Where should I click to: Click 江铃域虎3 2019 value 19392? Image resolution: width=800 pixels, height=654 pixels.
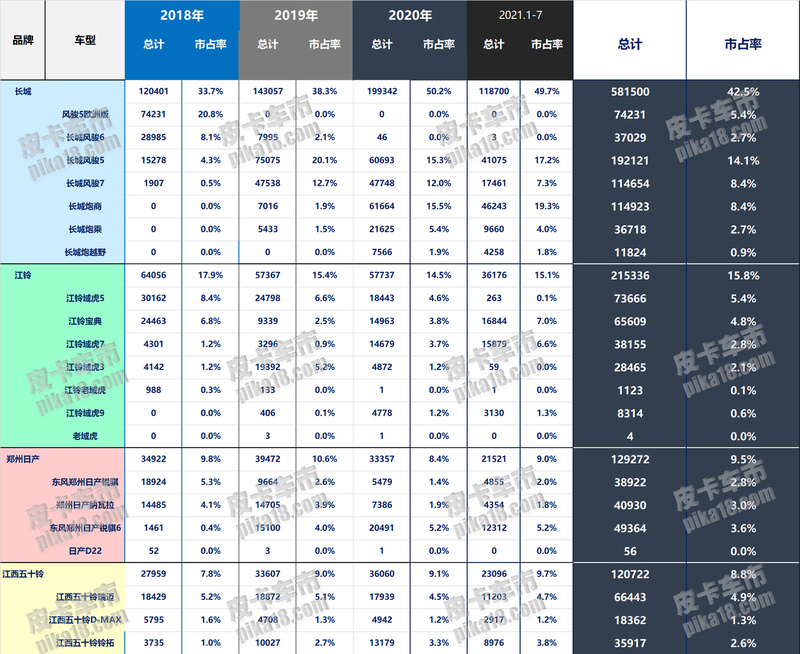pos(268,367)
